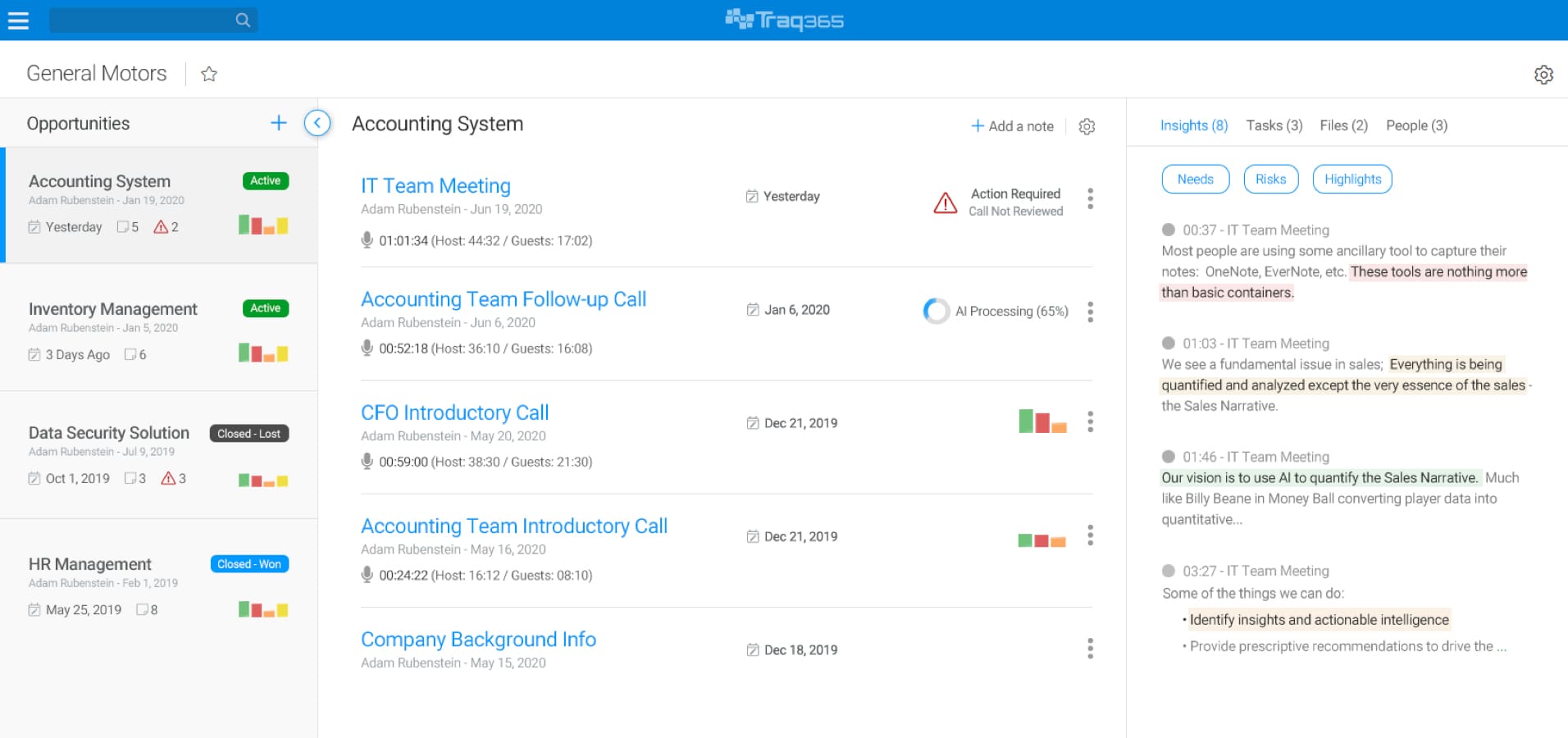Select the Data Security Solution opportunity
The height and width of the screenshot is (738, 1568).
point(159,455)
